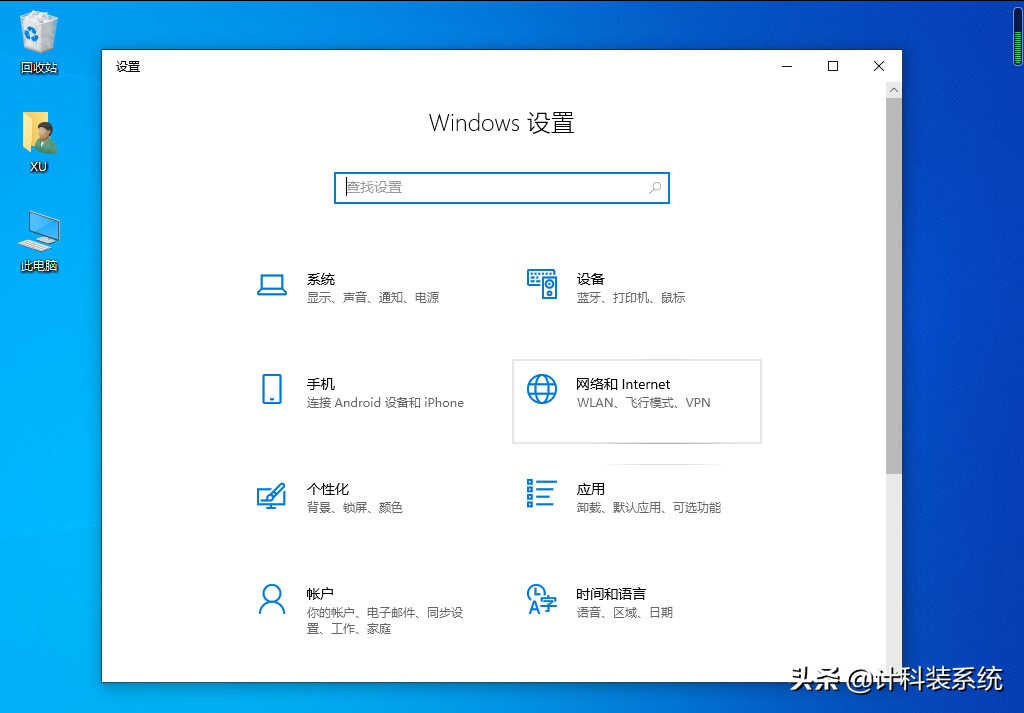The image size is (1024, 713).
Task: Click the 查找设置 search input field
Action: 502,188
